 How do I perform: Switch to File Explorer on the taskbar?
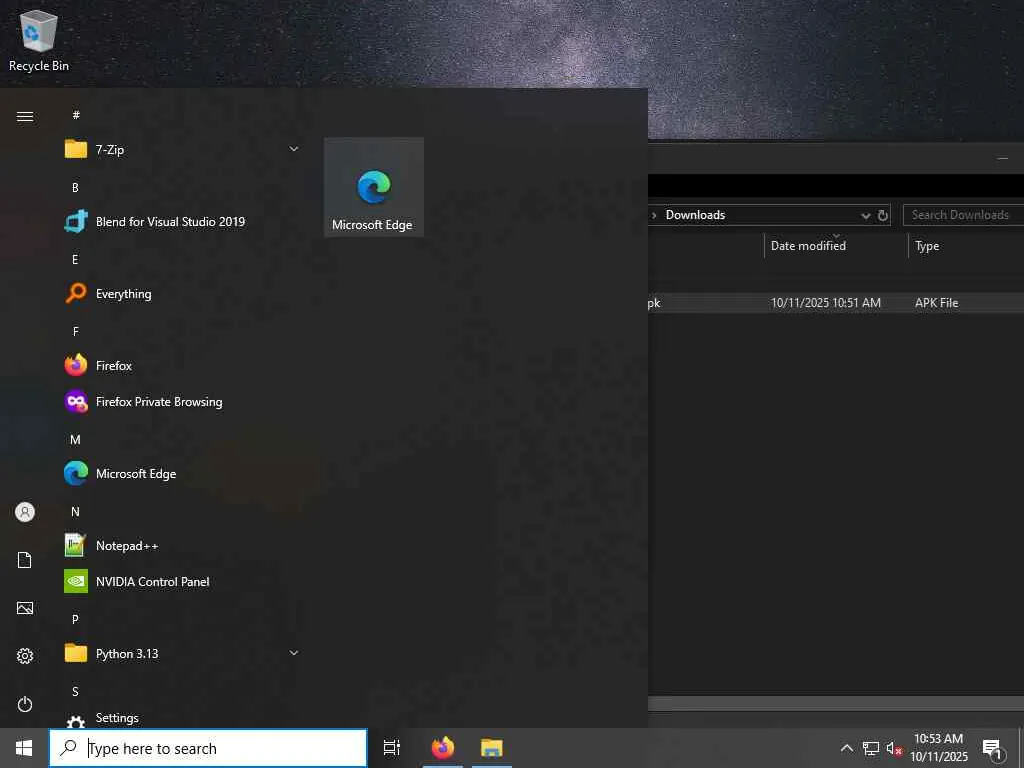492,748
